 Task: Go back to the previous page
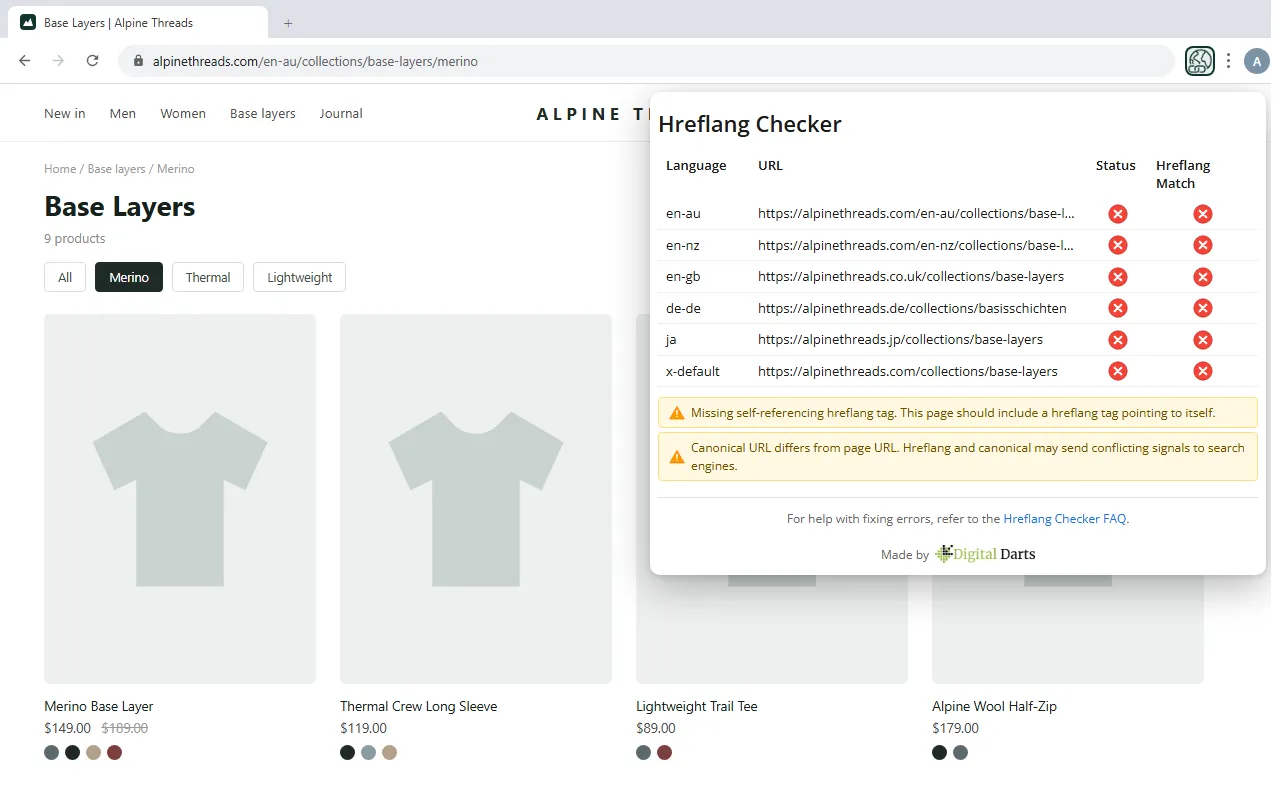[25, 61]
